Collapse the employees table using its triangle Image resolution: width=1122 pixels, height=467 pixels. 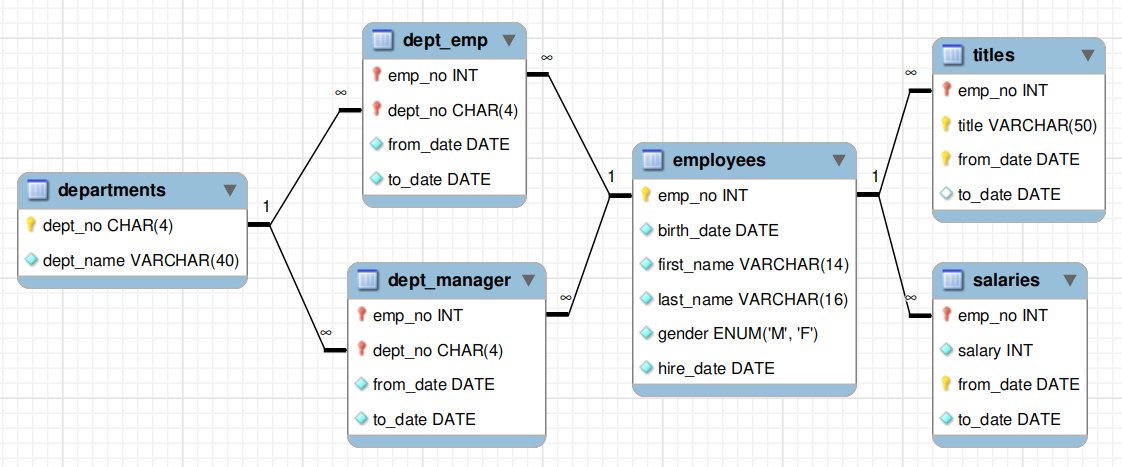pyautogui.click(x=839, y=160)
